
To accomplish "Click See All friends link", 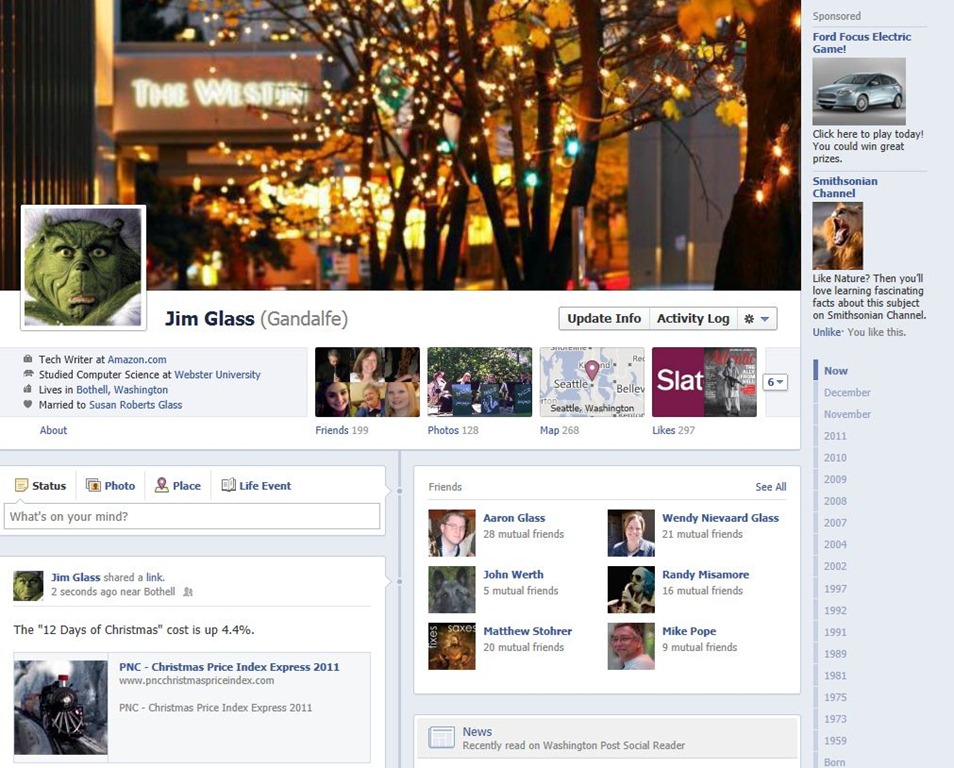I will click(770, 487).
